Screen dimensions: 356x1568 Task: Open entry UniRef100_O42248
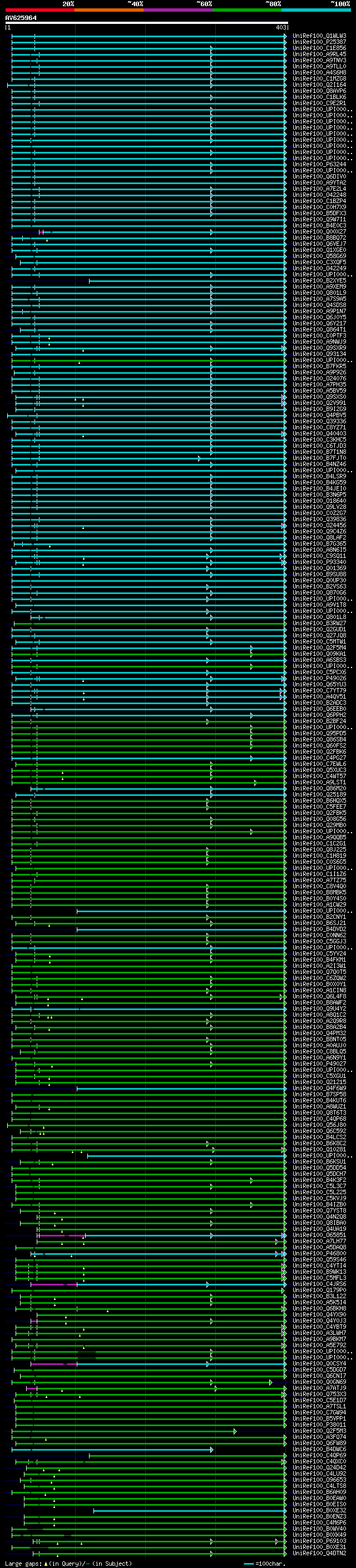pyautogui.click(x=319, y=195)
